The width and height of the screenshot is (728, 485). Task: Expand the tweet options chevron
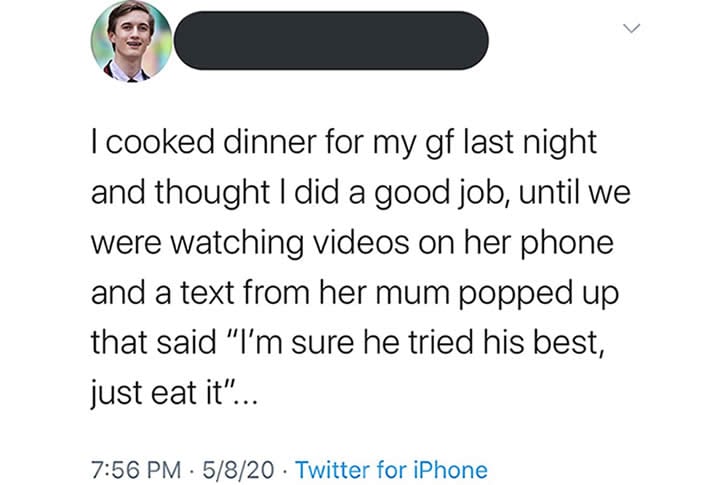(x=629, y=31)
